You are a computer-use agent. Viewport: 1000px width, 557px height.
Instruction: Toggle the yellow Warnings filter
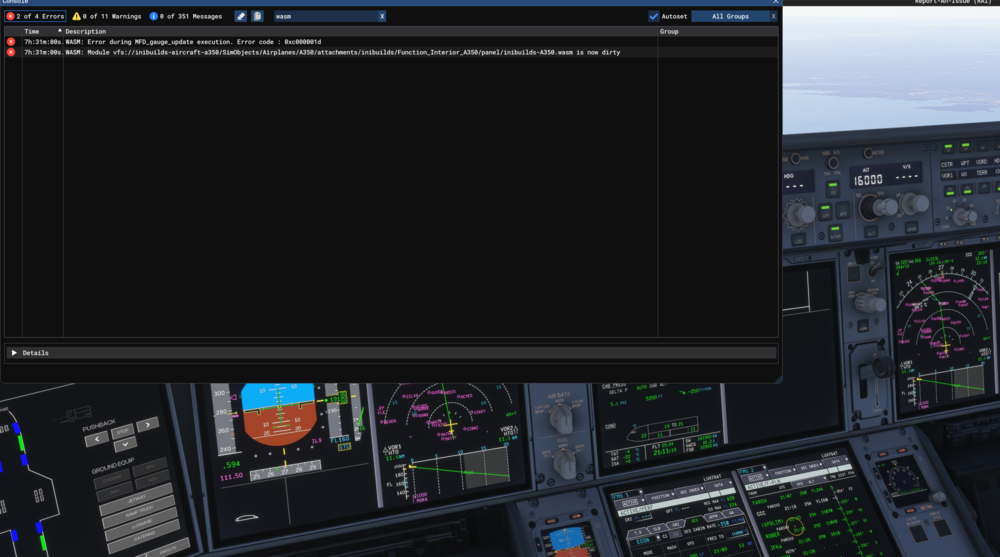[107, 16]
